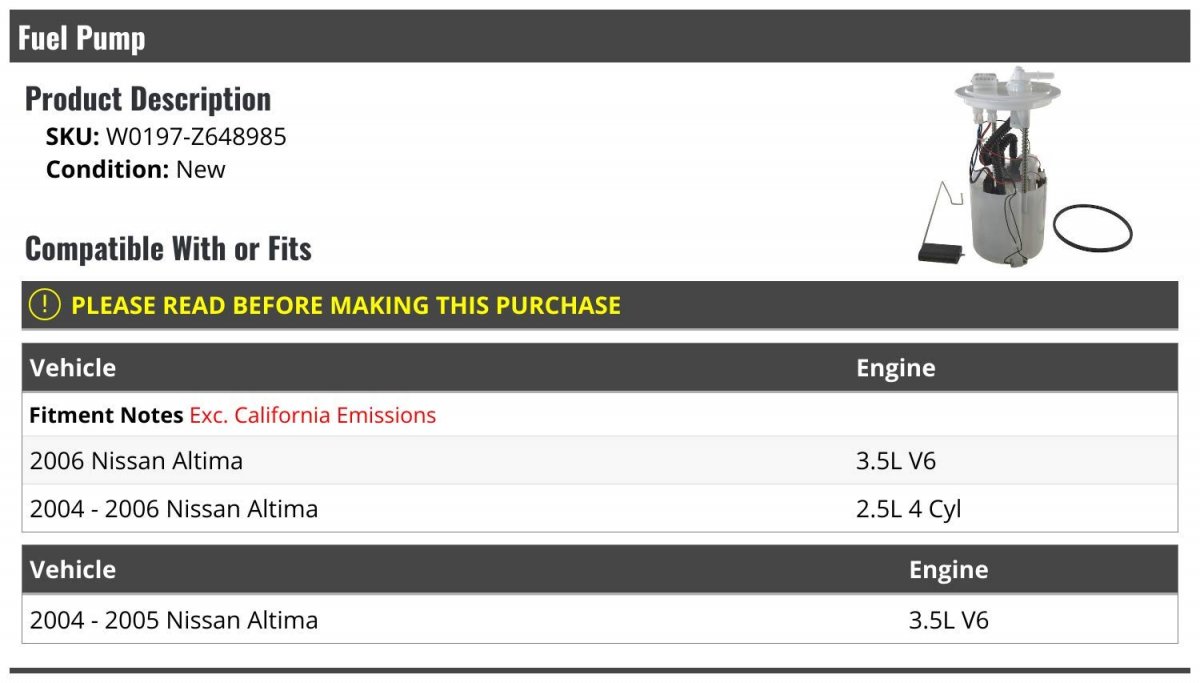Click the second table's Vehicle column header
Viewport: 1200px width, 683px height.
73,570
